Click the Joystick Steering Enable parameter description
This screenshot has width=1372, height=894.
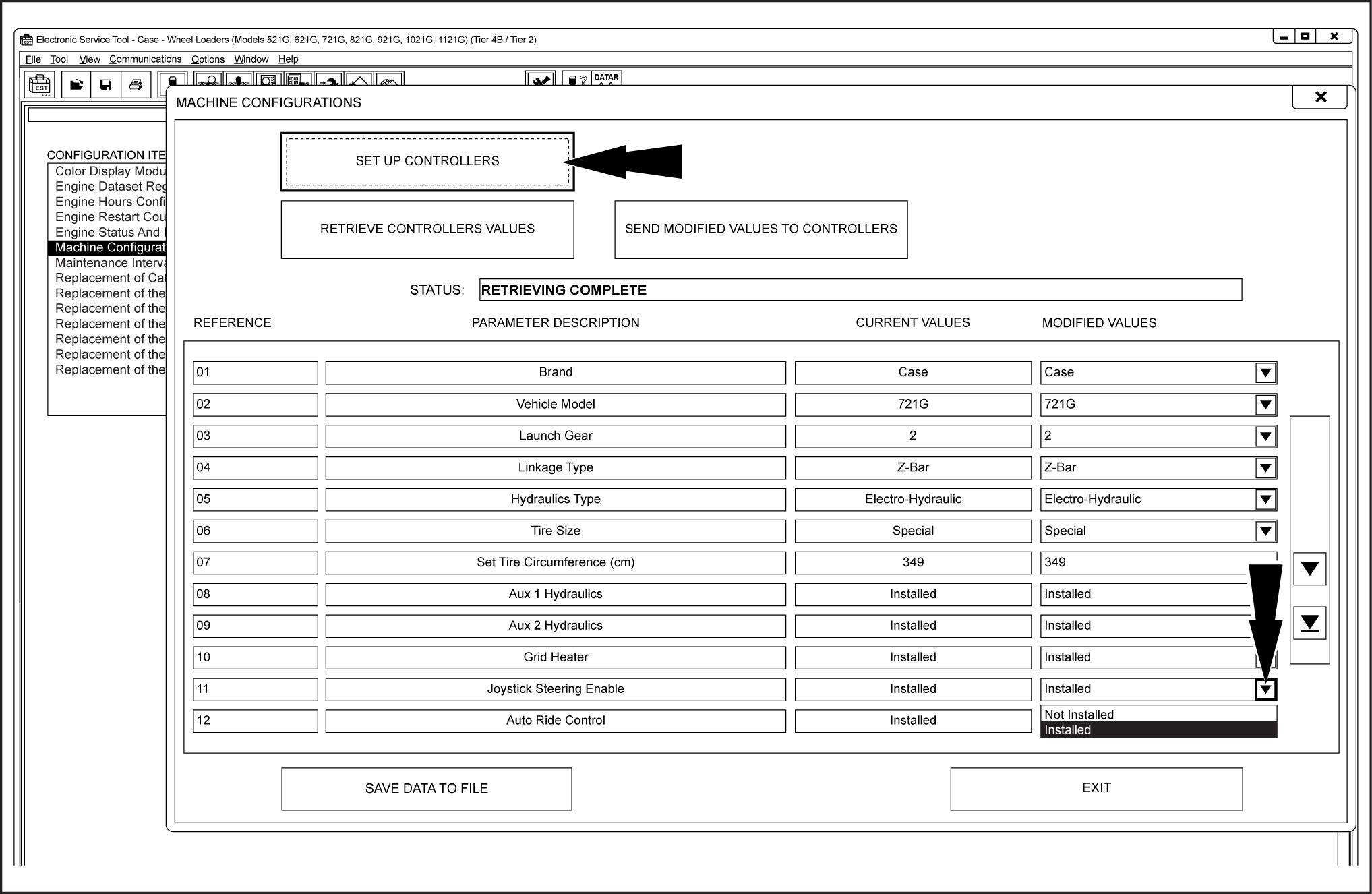(x=556, y=690)
